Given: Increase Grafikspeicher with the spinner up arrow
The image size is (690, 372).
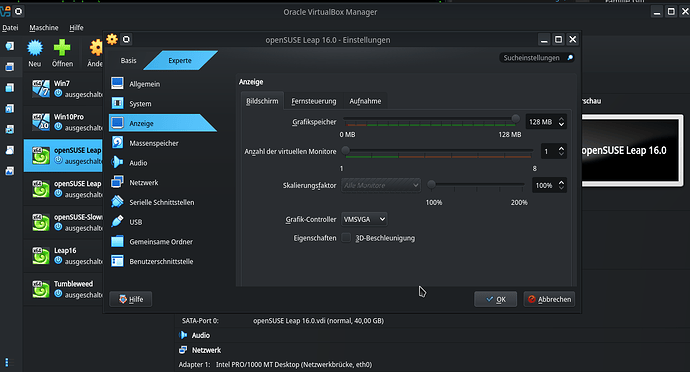Looking at the screenshot, I should (x=561, y=119).
